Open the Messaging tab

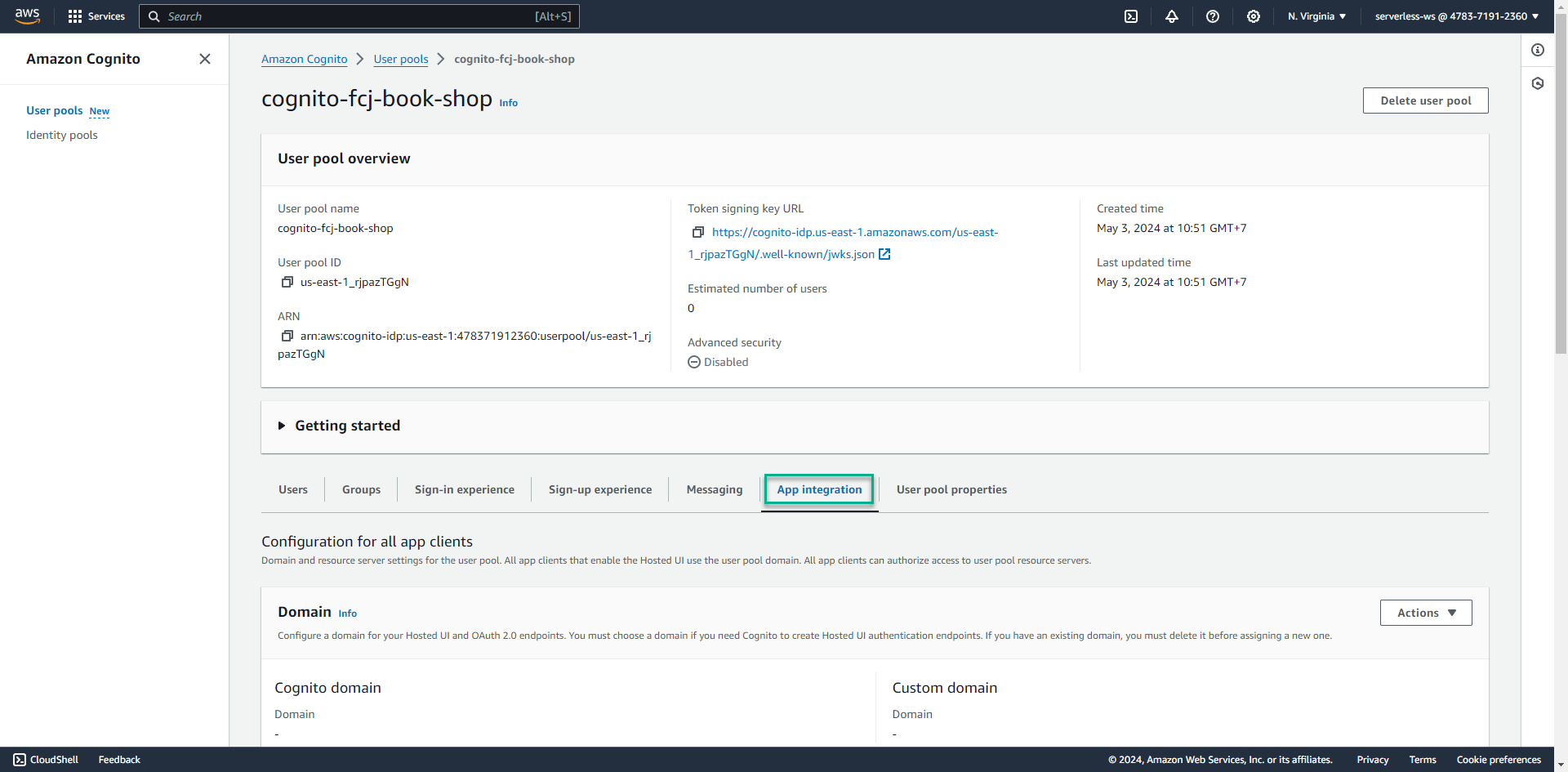coord(715,489)
